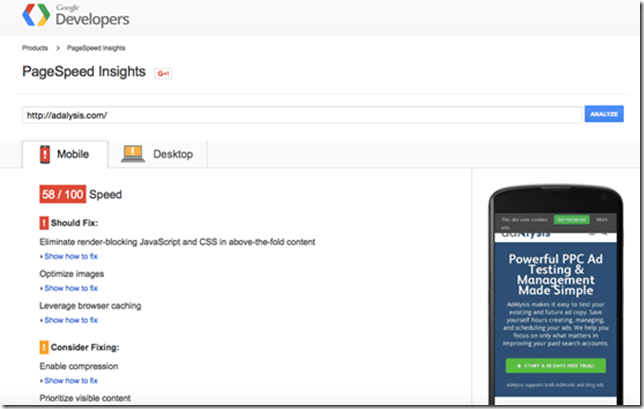Viewport: 644px width, 409px height.
Task: Expand fix details for render-blocking JavaScript
Action: tap(69, 256)
